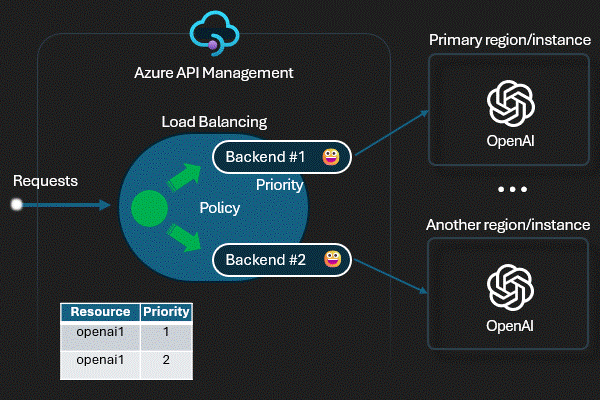Click the Load Balancing label

pyautogui.click(x=214, y=122)
